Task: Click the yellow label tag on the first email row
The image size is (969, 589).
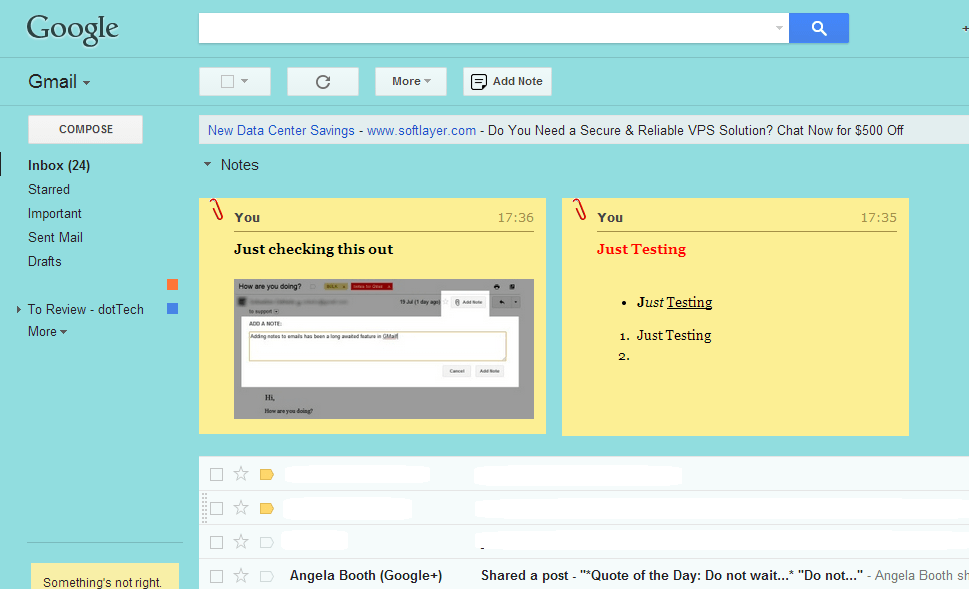Action: pos(265,474)
